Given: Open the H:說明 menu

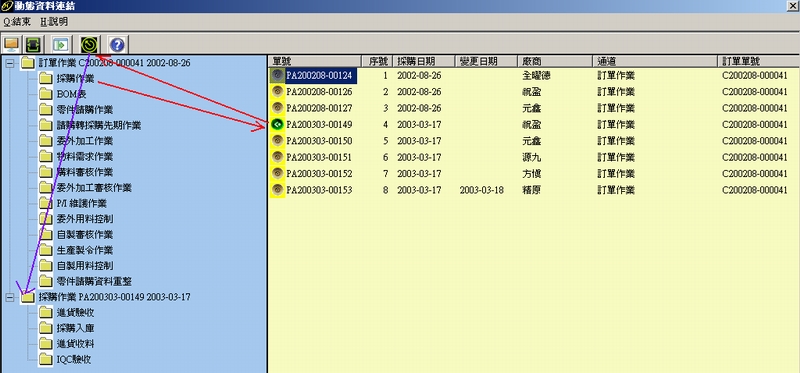Looking at the screenshot, I should [x=54, y=22].
